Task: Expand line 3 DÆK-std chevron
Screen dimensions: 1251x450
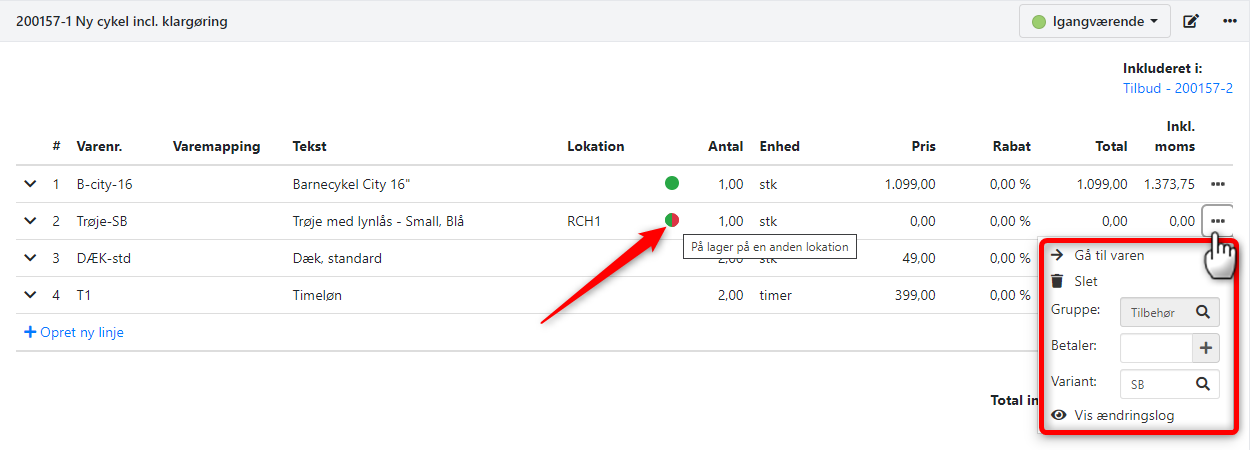Action: (30, 258)
